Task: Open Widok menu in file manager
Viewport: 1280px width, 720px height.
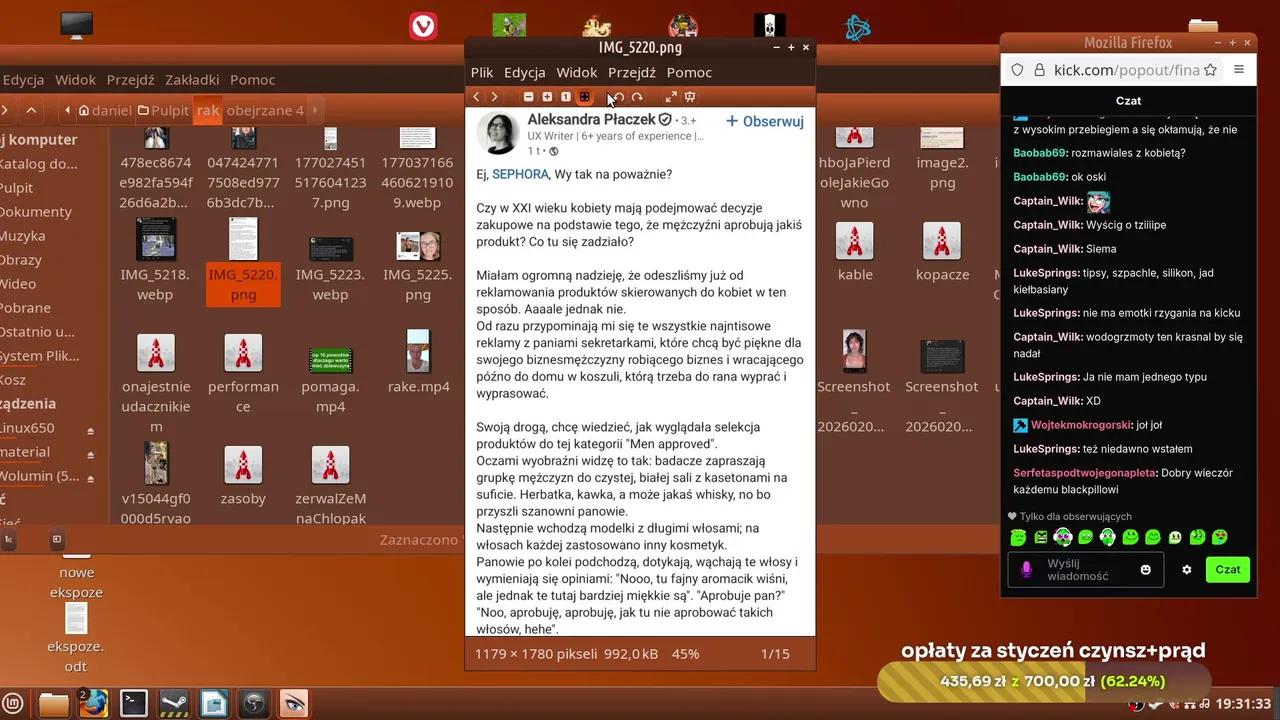Action: 76,80
